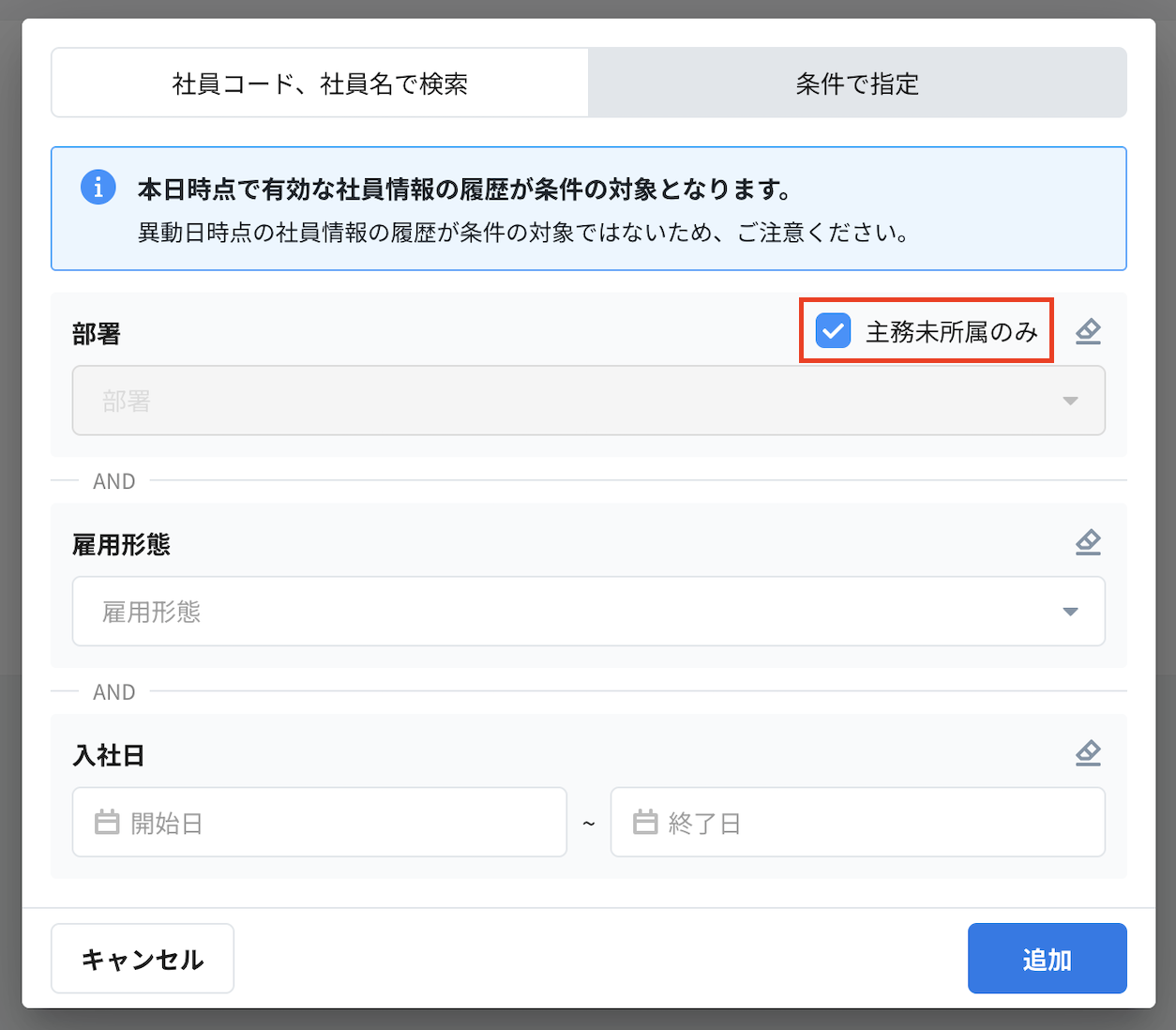This screenshot has height=1030, width=1176.
Task: Click the blue info icon in notice banner
Action: [x=98, y=188]
